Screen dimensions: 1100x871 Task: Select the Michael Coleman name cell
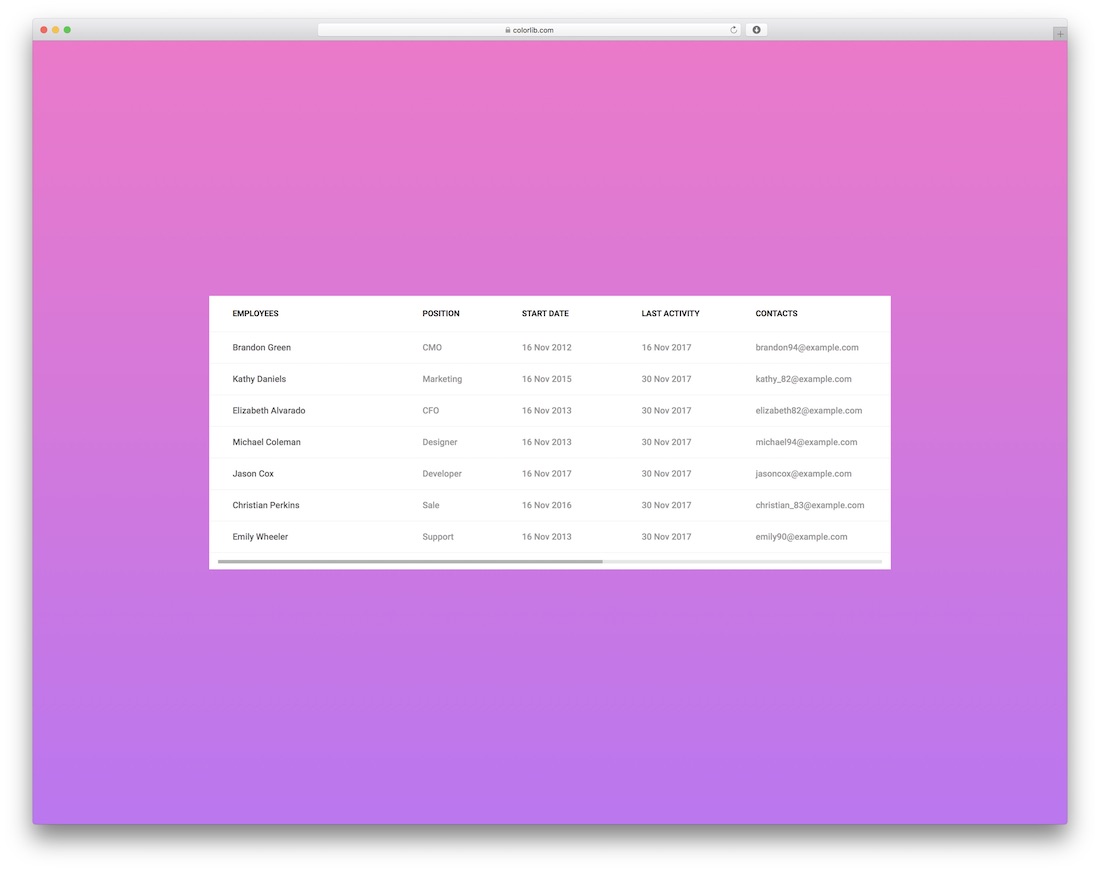267,443
